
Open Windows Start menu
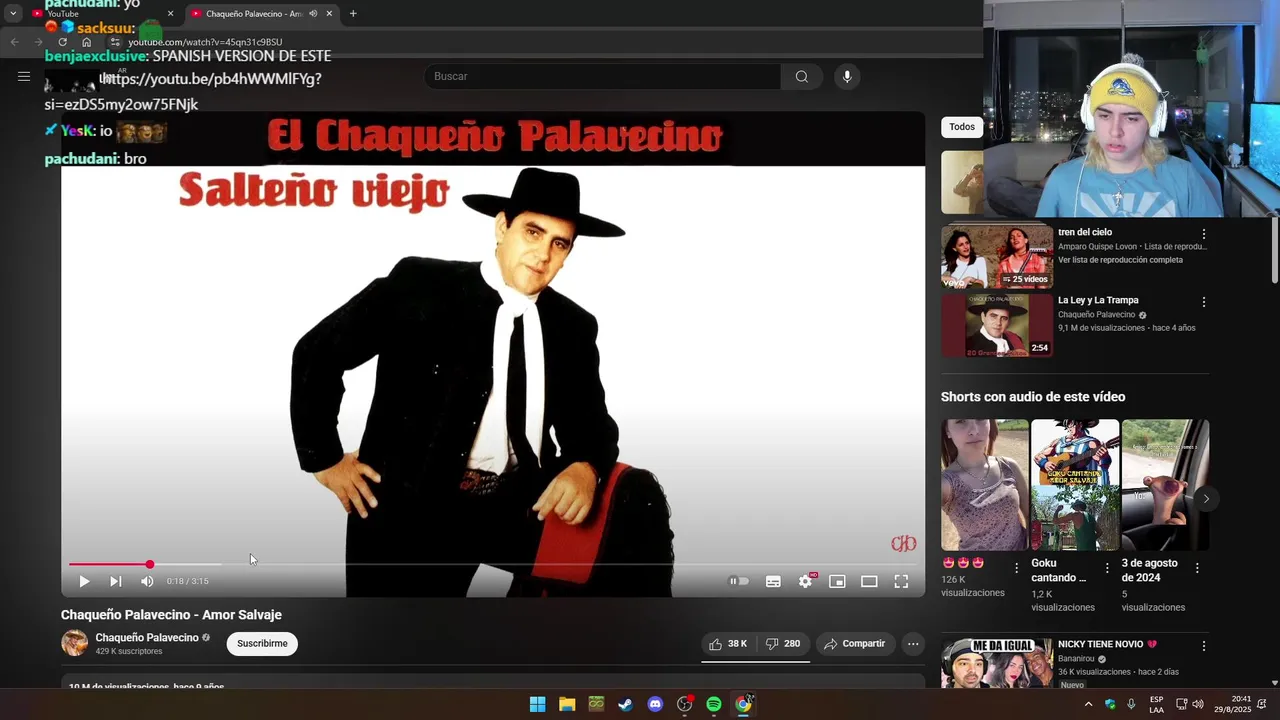pyautogui.click(x=537, y=704)
